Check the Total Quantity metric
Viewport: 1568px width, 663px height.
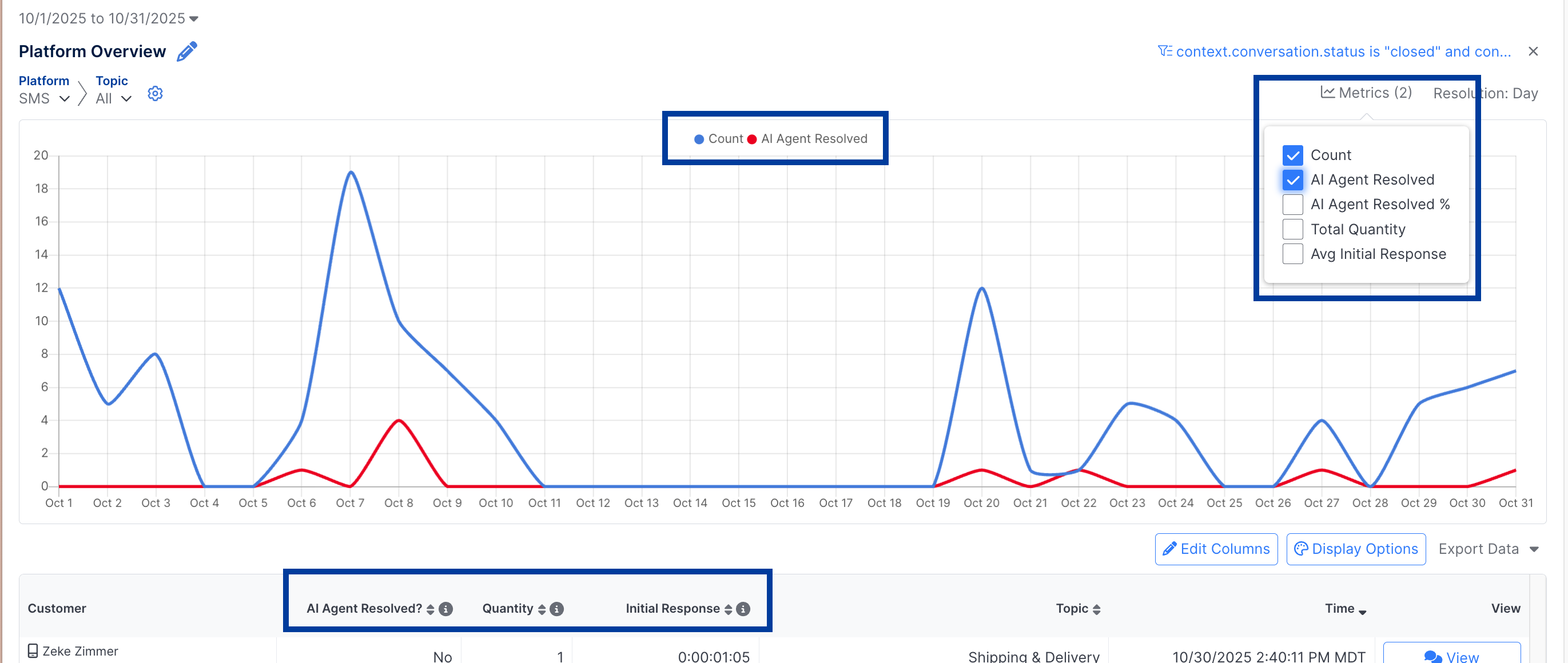(x=1292, y=229)
